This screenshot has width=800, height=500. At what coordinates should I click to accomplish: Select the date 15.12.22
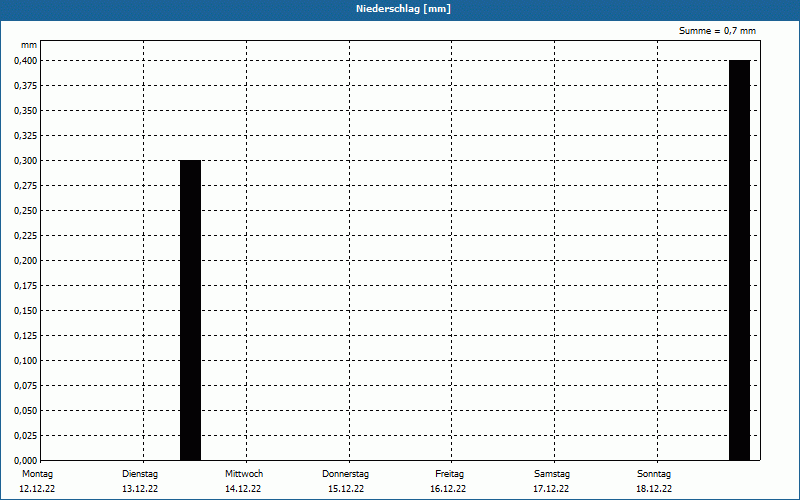coord(346,489)
